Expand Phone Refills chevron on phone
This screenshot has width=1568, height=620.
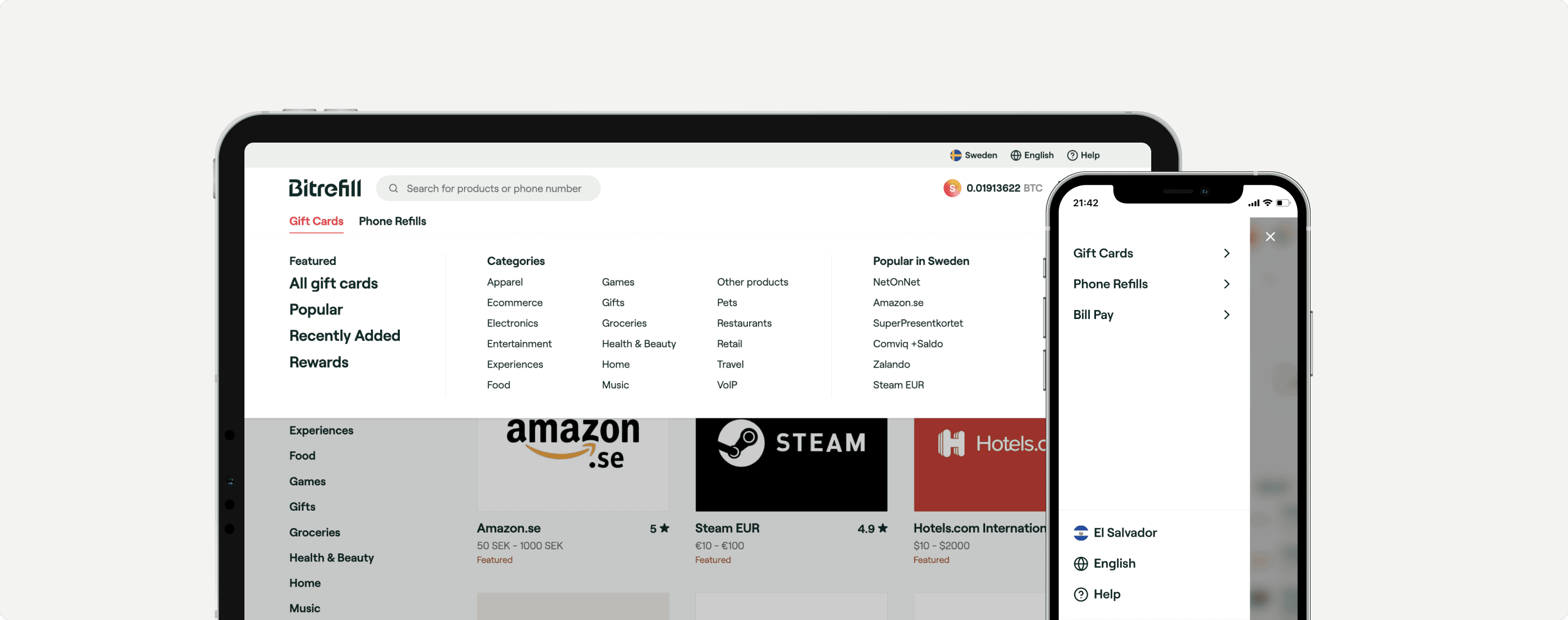pos(1227,285)
